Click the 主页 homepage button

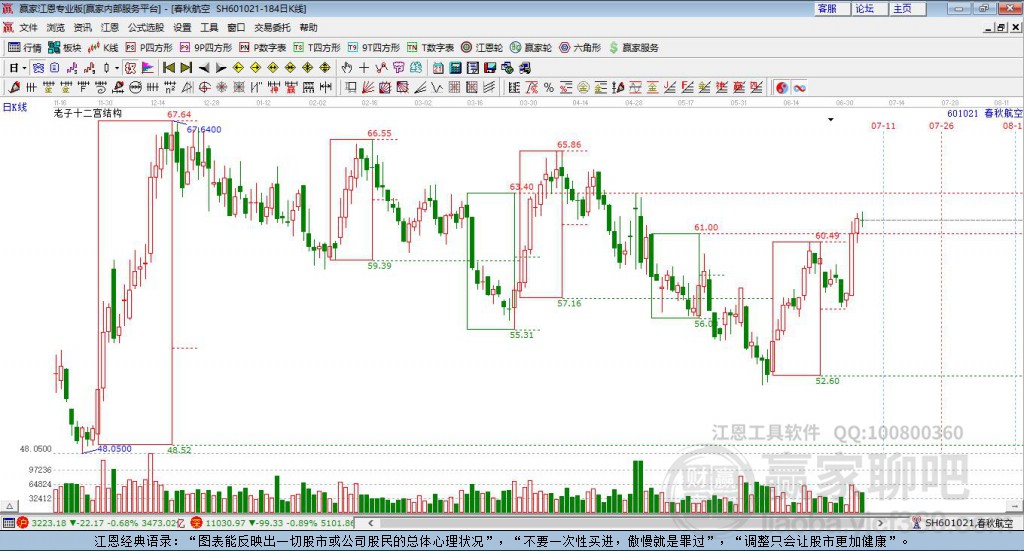(907, 8)
